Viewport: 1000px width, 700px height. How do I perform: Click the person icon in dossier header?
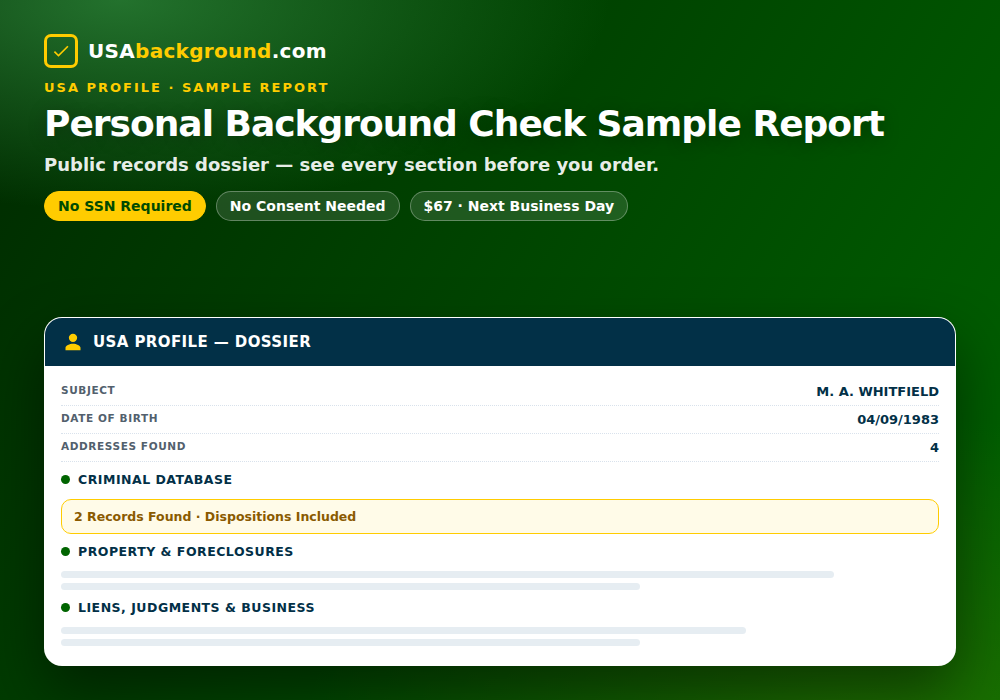[73, 342]
